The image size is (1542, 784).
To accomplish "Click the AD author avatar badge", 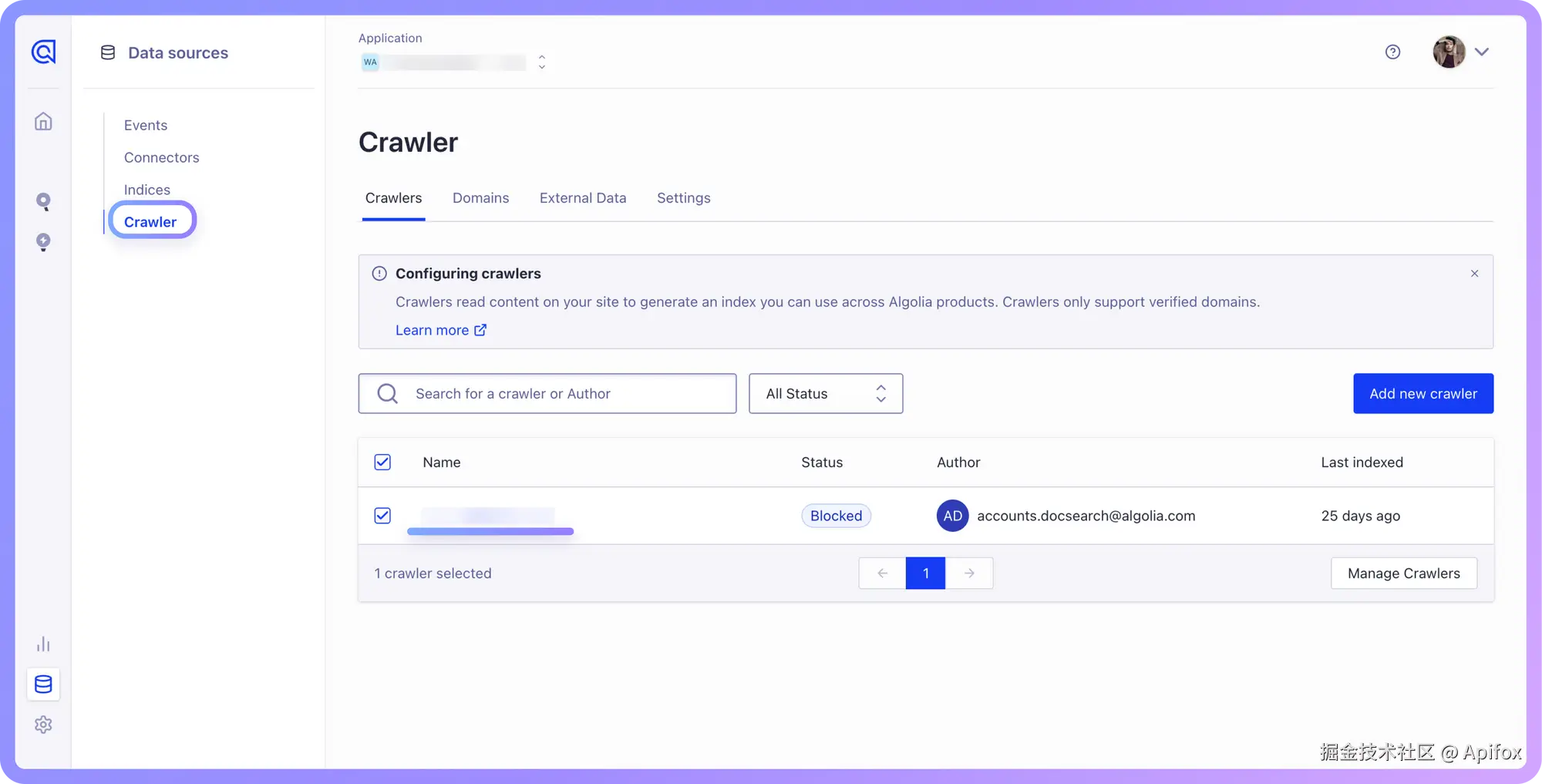I will click(x=953, y=516).
